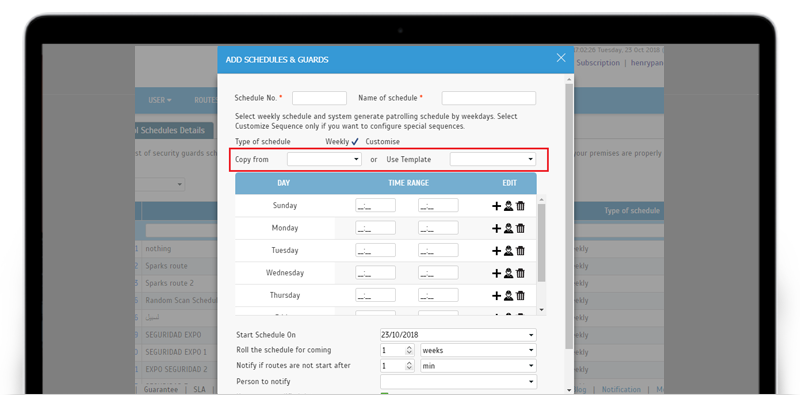Add a time range for Monday
This screenshot has width=800, height=395.
496,228
